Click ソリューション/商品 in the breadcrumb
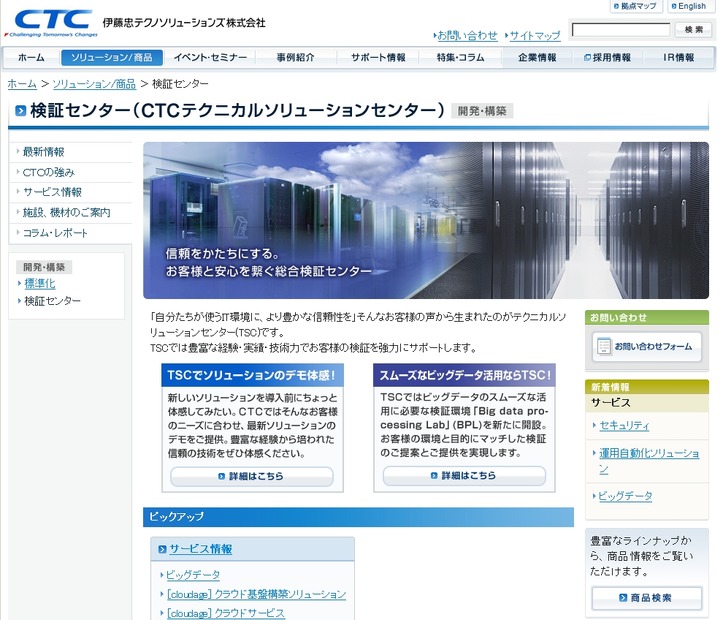The width and height of the screenshot is (723, 620). point(94,84)
